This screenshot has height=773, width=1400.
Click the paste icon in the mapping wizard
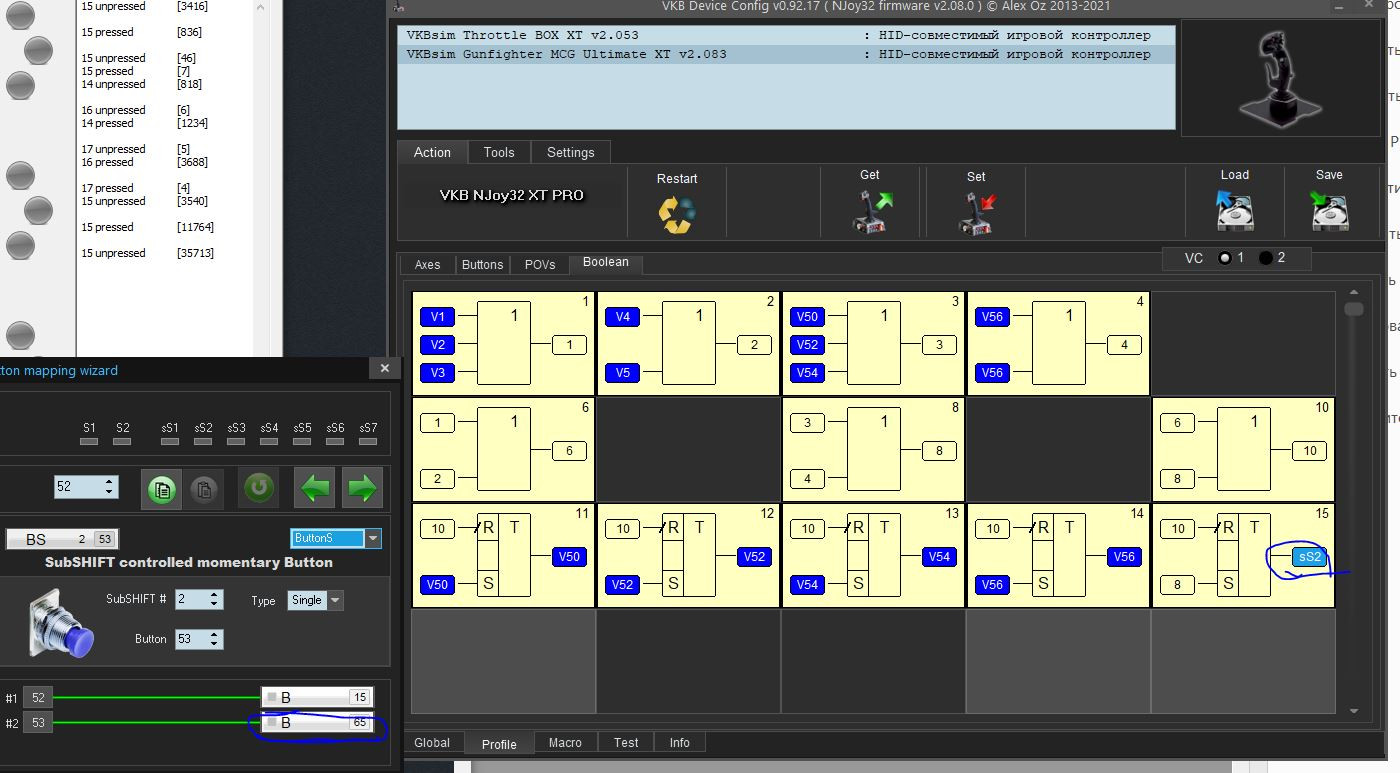pyautogui.click(x=204, y=489)
